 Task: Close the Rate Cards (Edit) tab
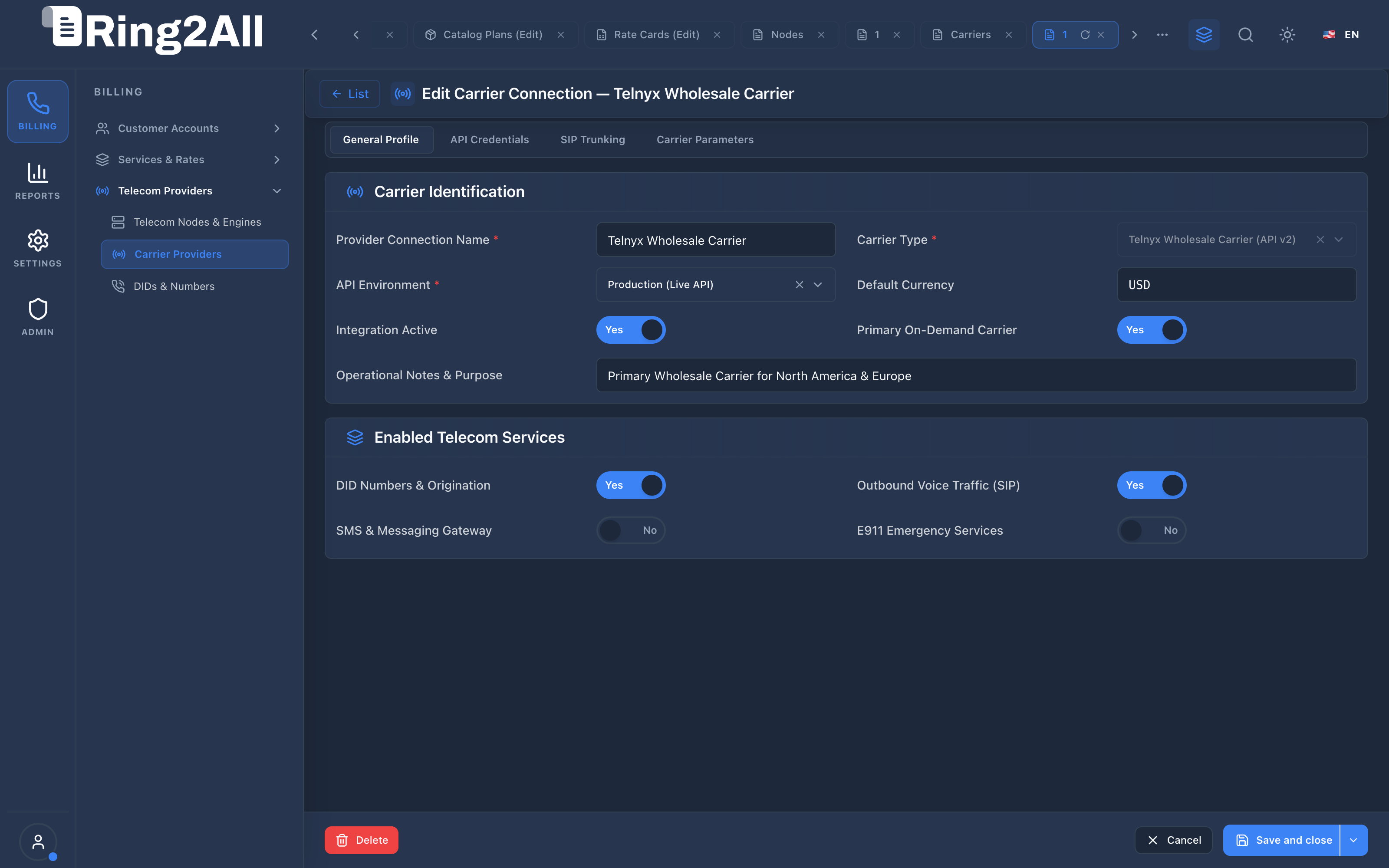[717, 34]
